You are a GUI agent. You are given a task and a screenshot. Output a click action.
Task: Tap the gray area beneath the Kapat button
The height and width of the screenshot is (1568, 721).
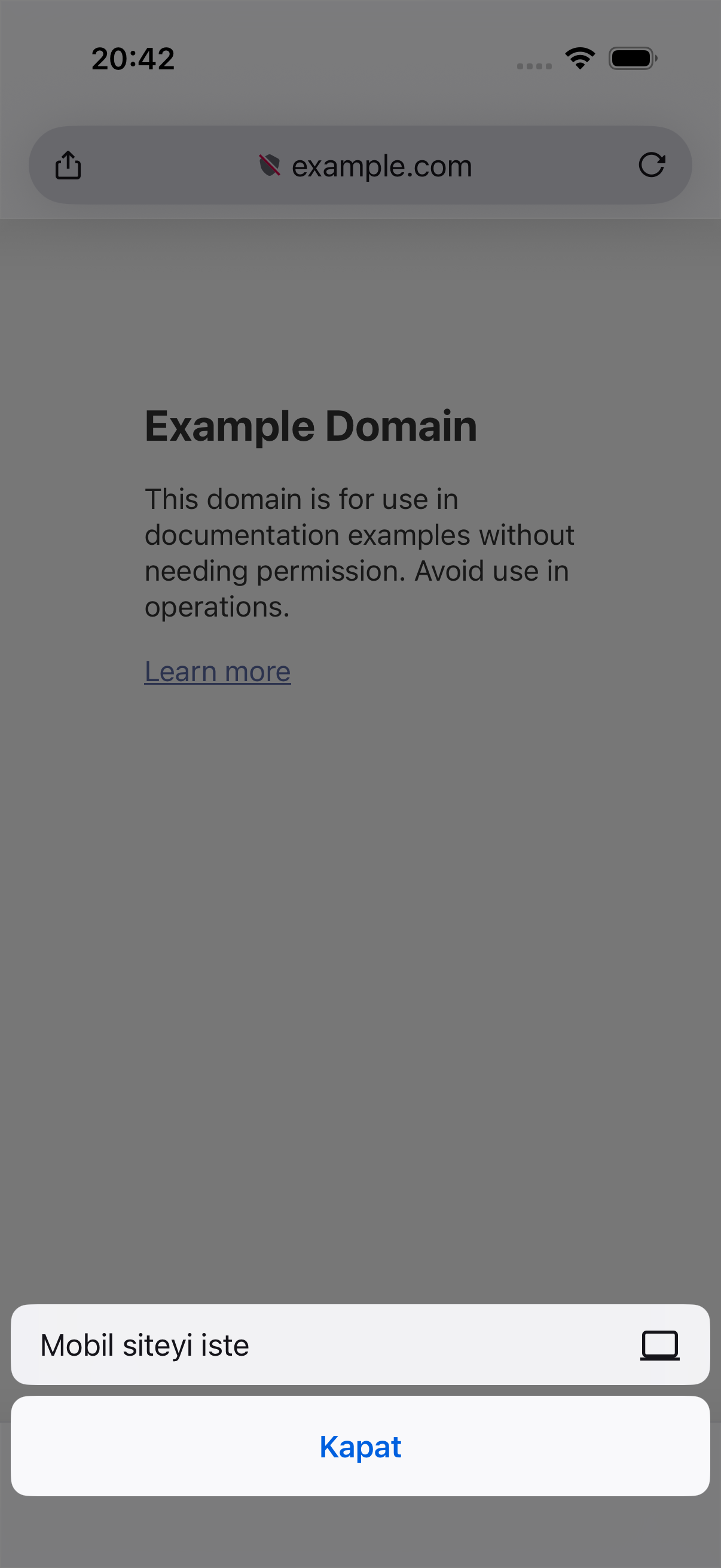[x=360, y=1531]
